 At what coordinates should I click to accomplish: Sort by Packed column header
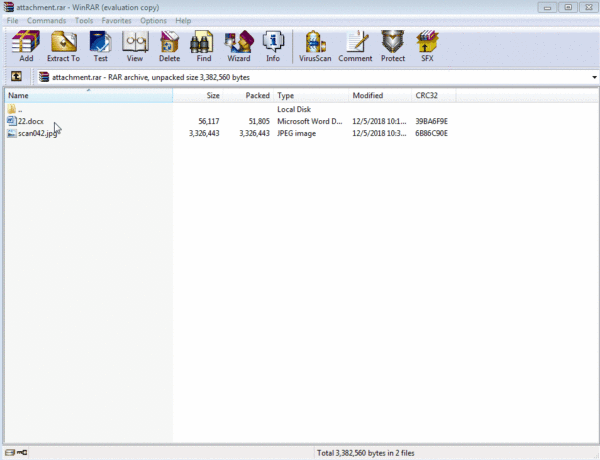[248, 95]
